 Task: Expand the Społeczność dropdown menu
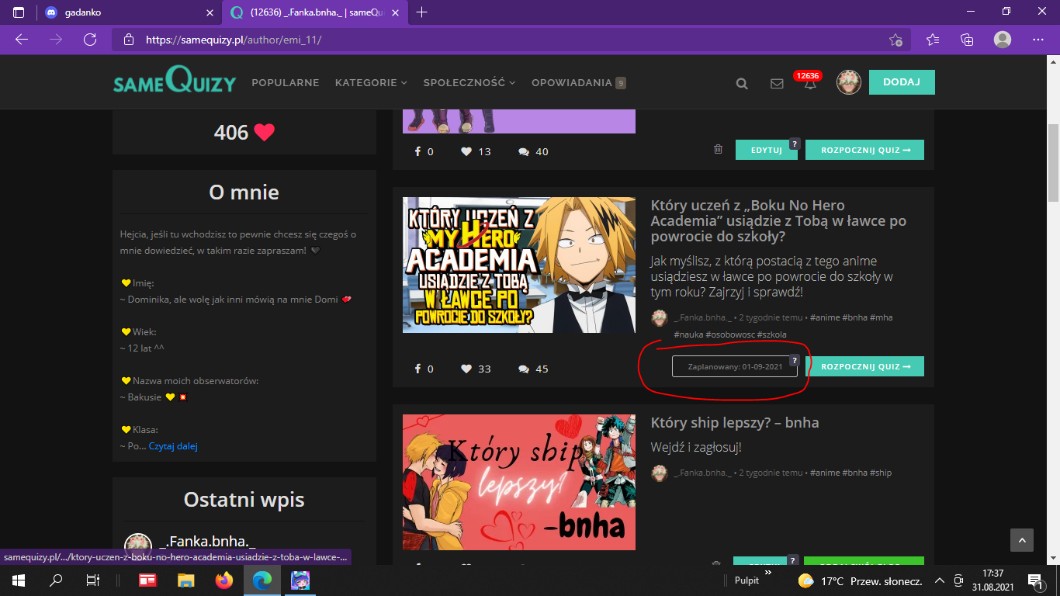pyautogui.click(x=469, y=83)
